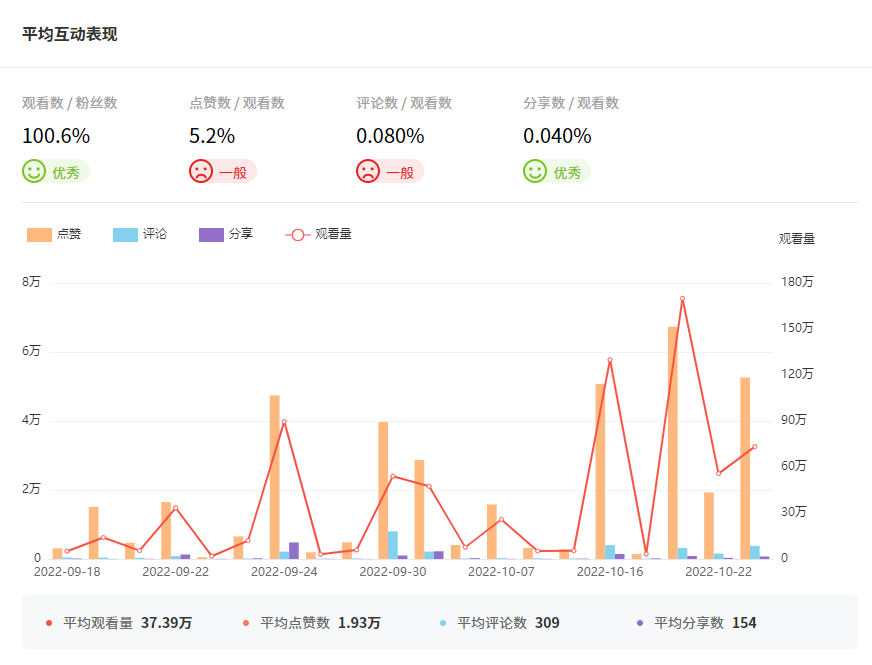
Task: Click the 平均观看量 37.39万 statistic
Action: (x=127, y=623)
